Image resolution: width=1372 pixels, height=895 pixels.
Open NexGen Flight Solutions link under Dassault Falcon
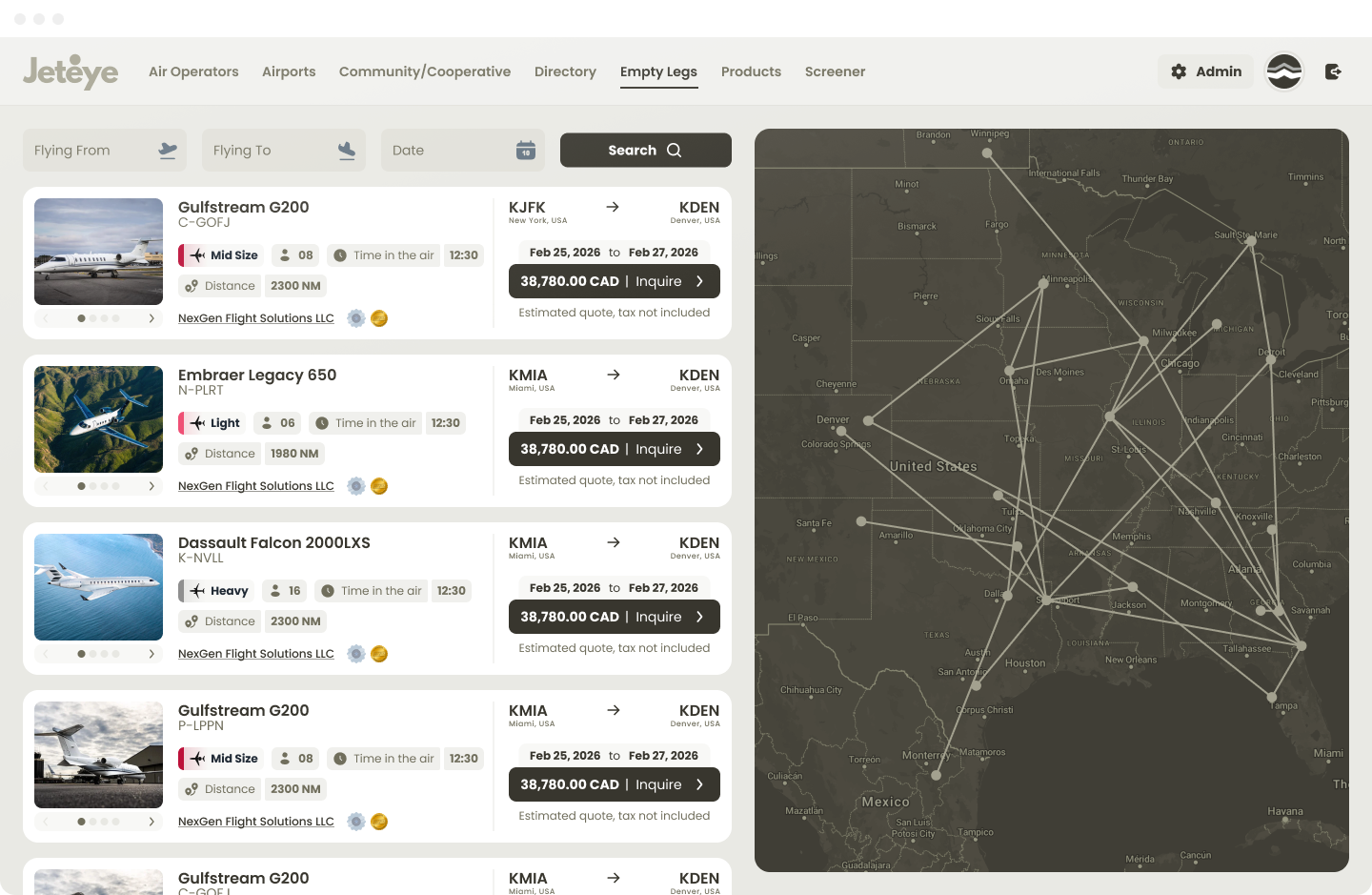(x=256, y=654)
